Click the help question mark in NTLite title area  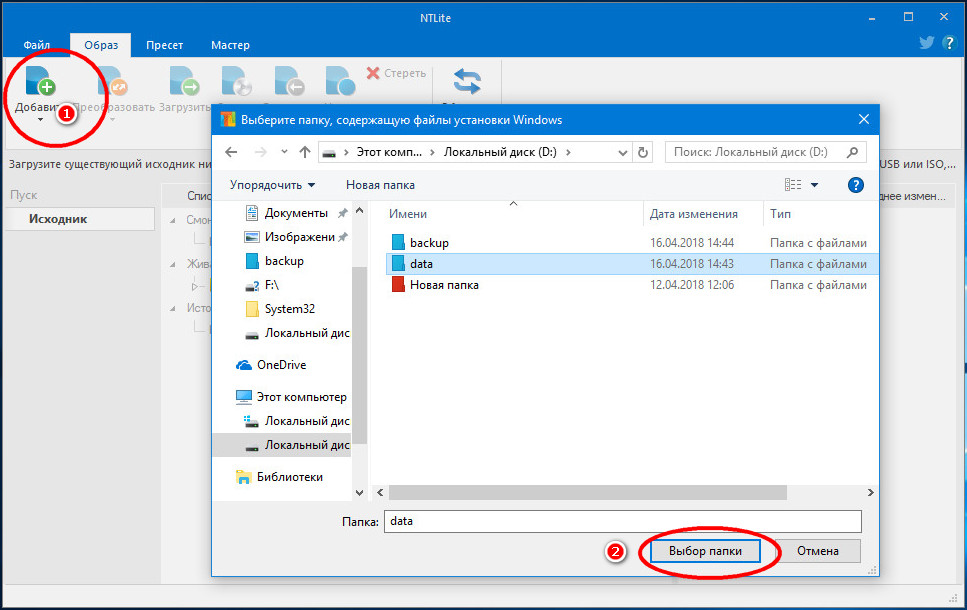[x=948, y=43]
